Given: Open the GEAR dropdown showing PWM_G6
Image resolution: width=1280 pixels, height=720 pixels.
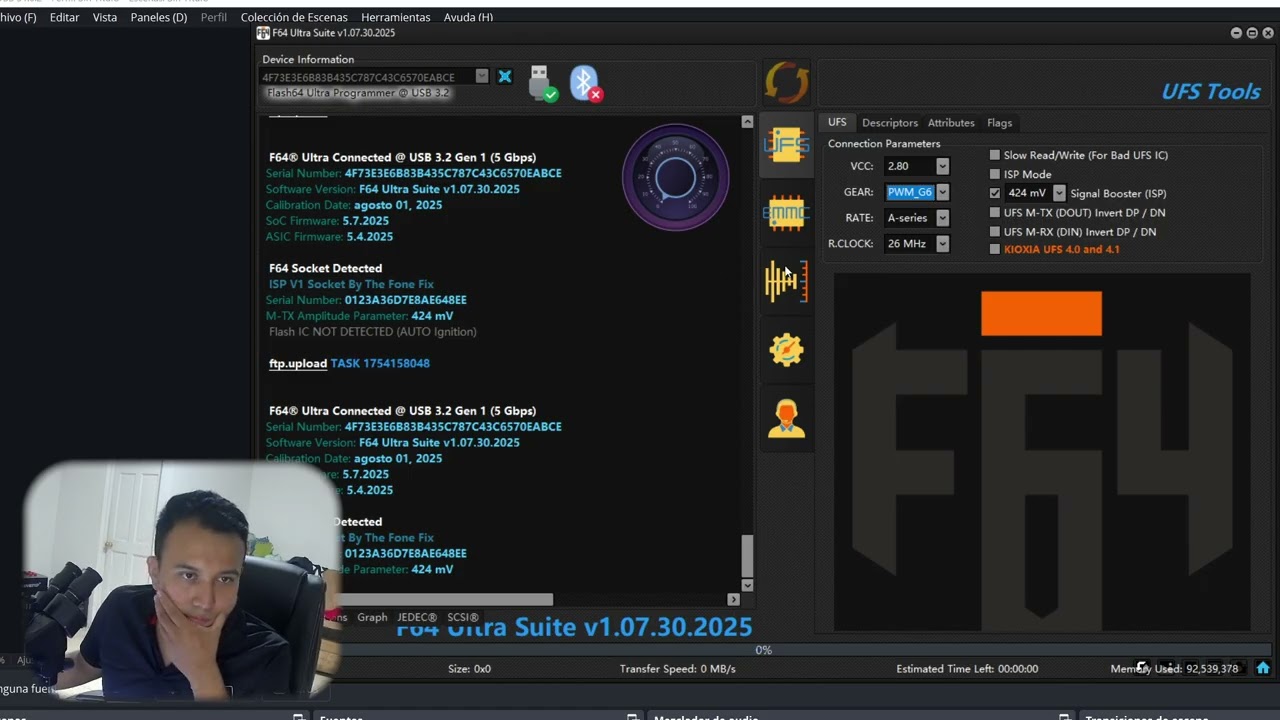Looking at the screenshot, I should click(x=942, y=192).
